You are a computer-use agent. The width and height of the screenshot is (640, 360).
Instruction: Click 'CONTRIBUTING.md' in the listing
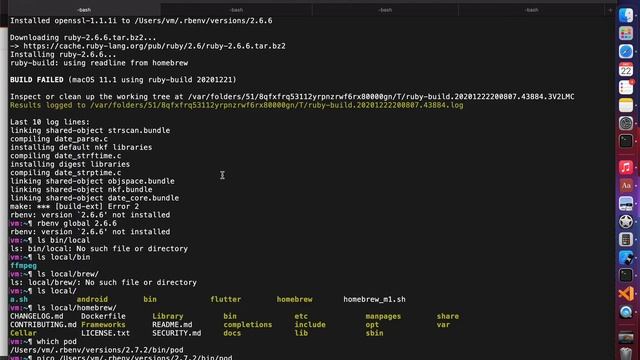click(x=43, y=324)
